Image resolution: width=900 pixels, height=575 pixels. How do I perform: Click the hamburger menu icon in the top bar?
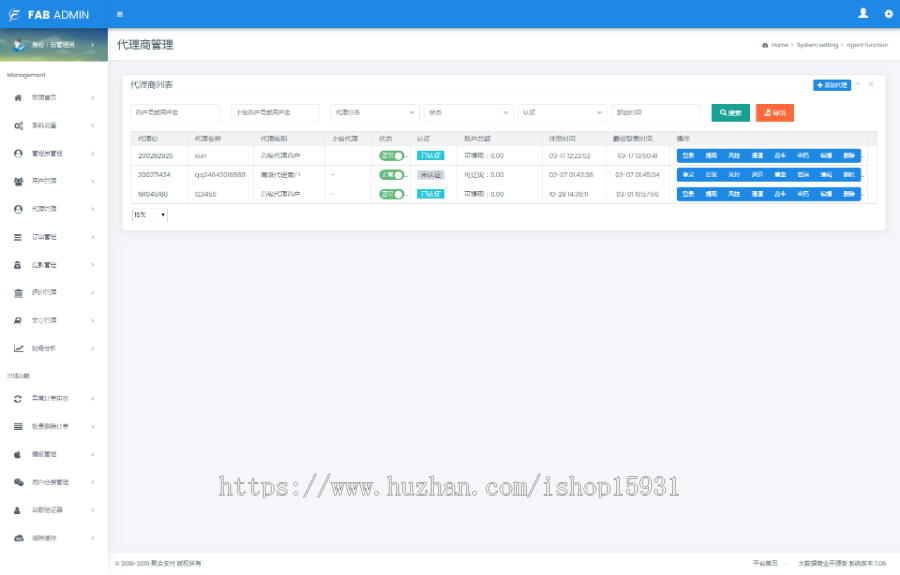pos(120,14)
